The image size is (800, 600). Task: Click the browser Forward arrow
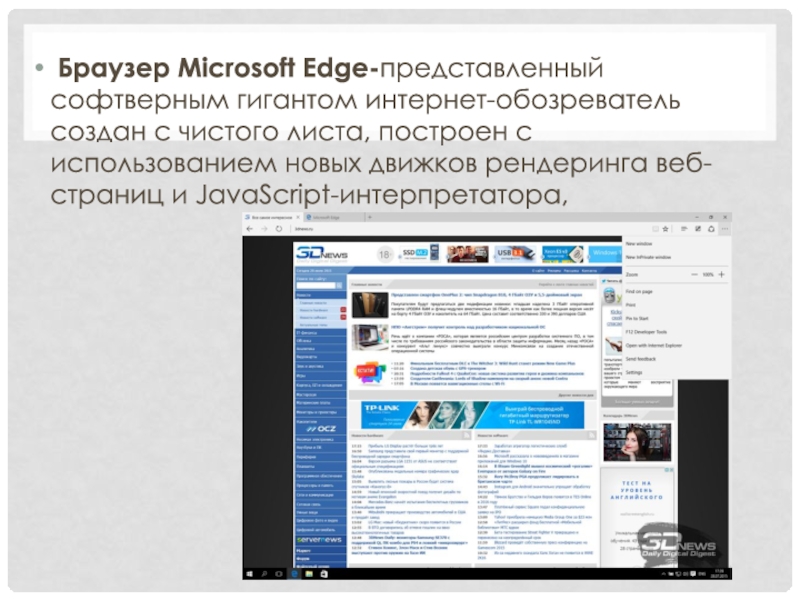click(x=264, y=229)
